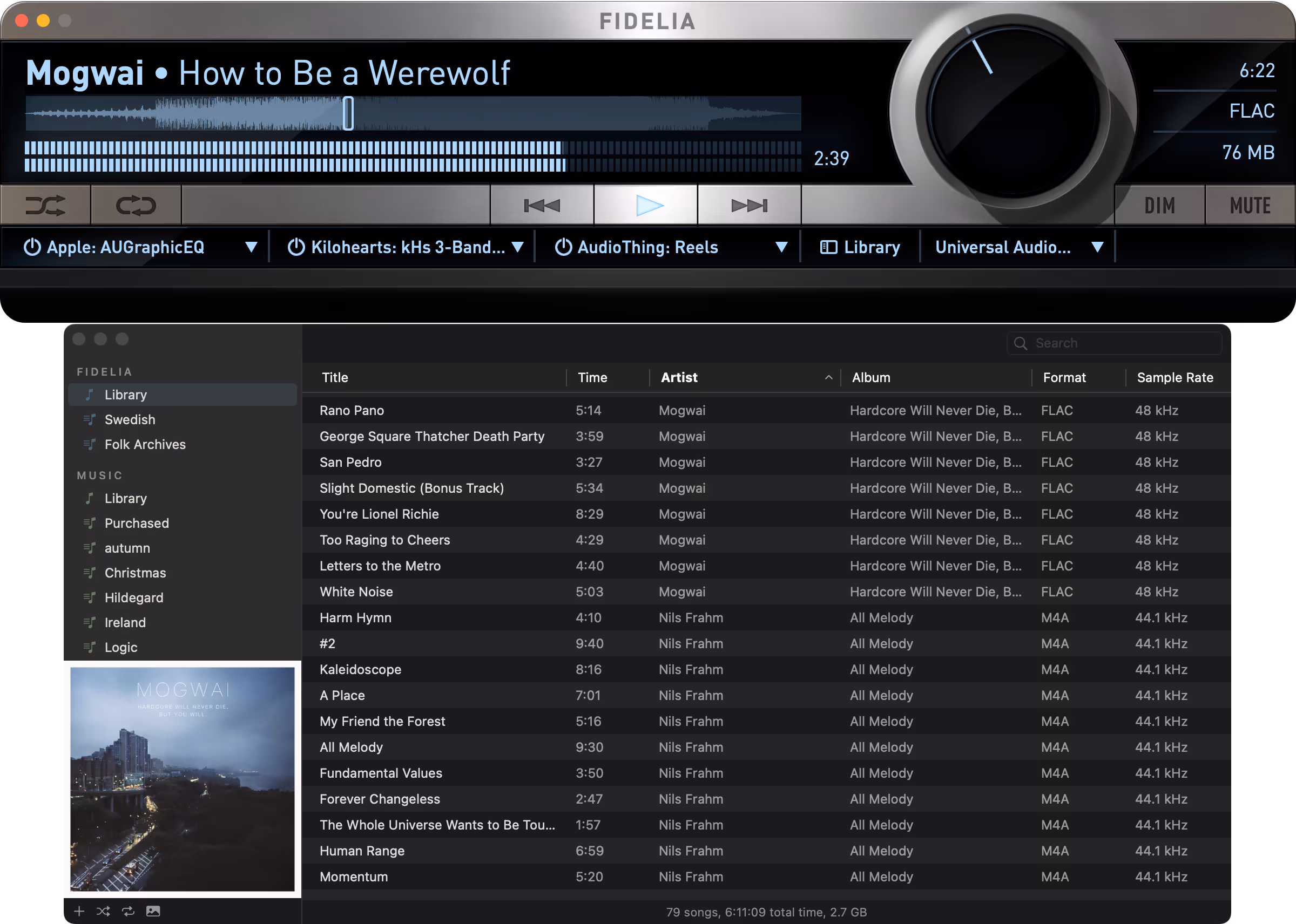The image size is (1296, 924).
Task: Open the Kilohearts kHs 3-Band dropdown arrow
Action: 517,247
